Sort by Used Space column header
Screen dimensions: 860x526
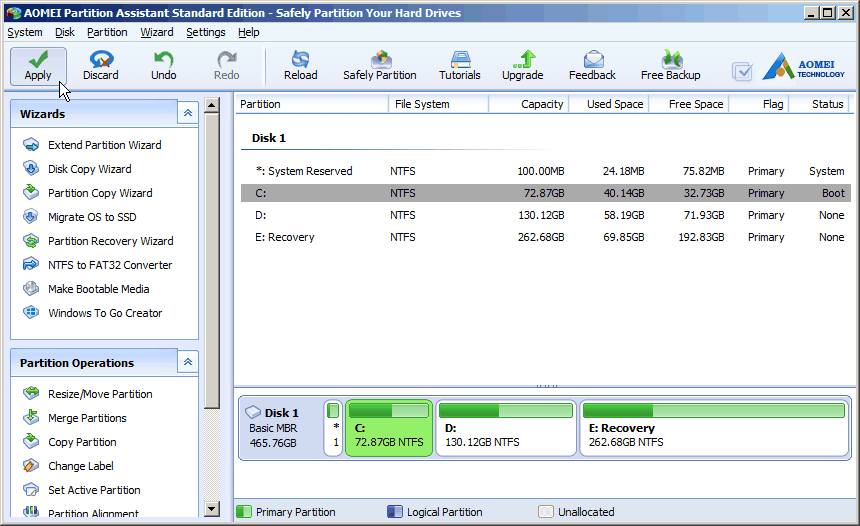(609, 104)
